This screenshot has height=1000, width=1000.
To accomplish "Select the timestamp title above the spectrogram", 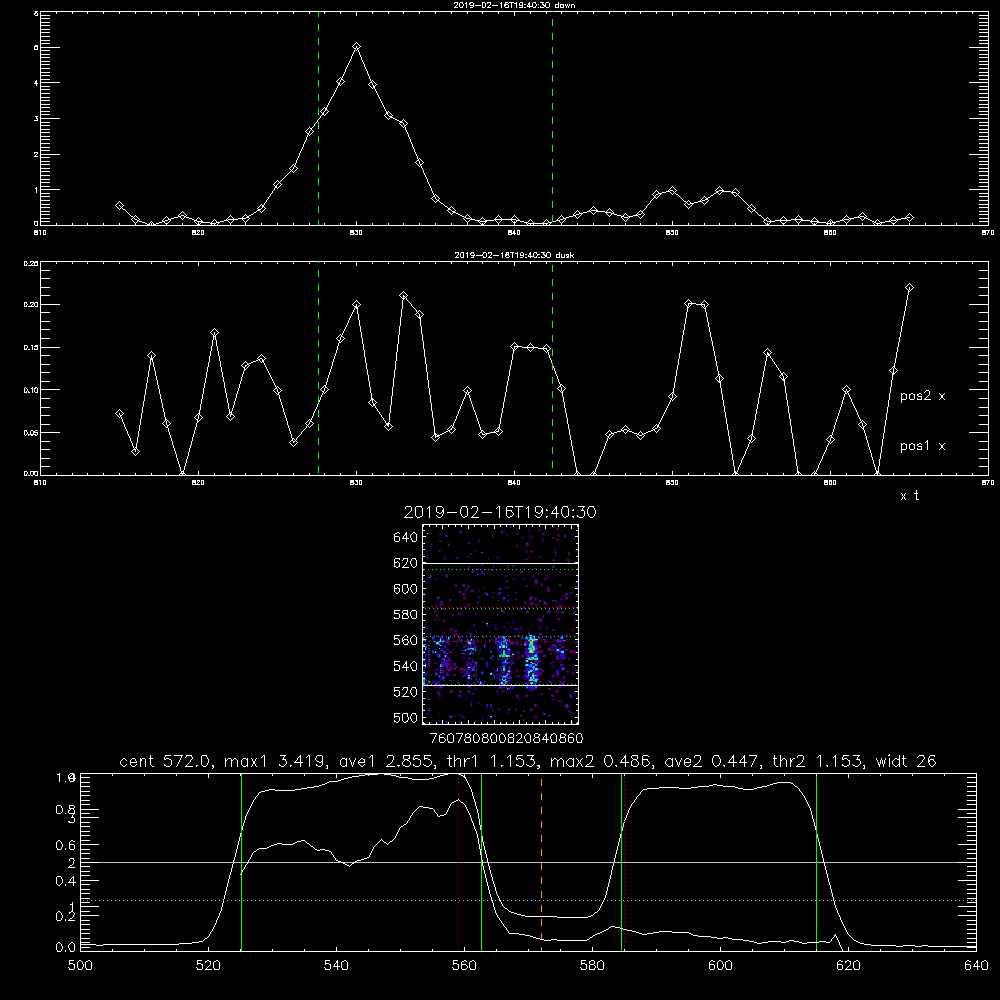I will (x=500, y=512).
